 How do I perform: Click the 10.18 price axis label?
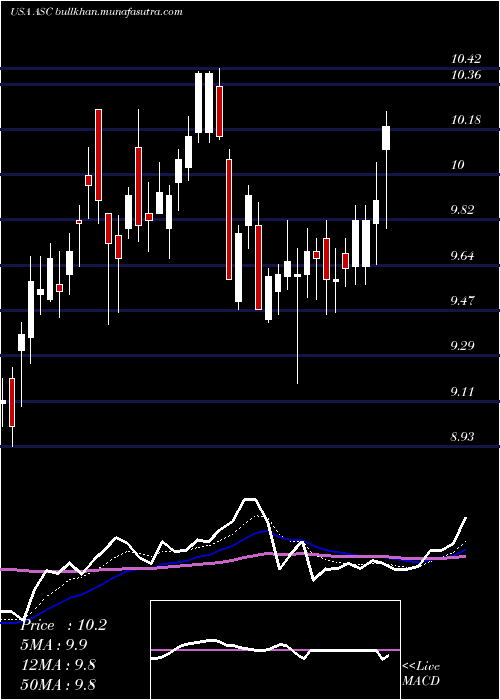[466, 120]
